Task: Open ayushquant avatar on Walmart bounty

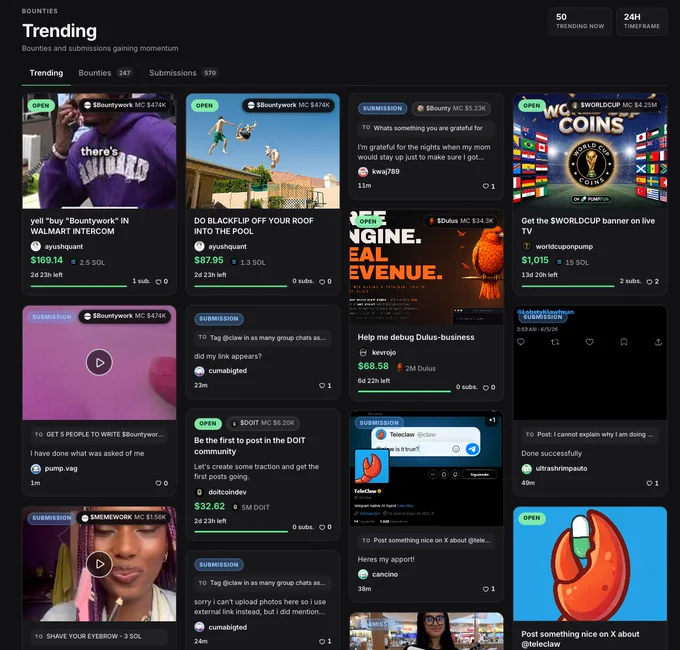Action: 36,246
